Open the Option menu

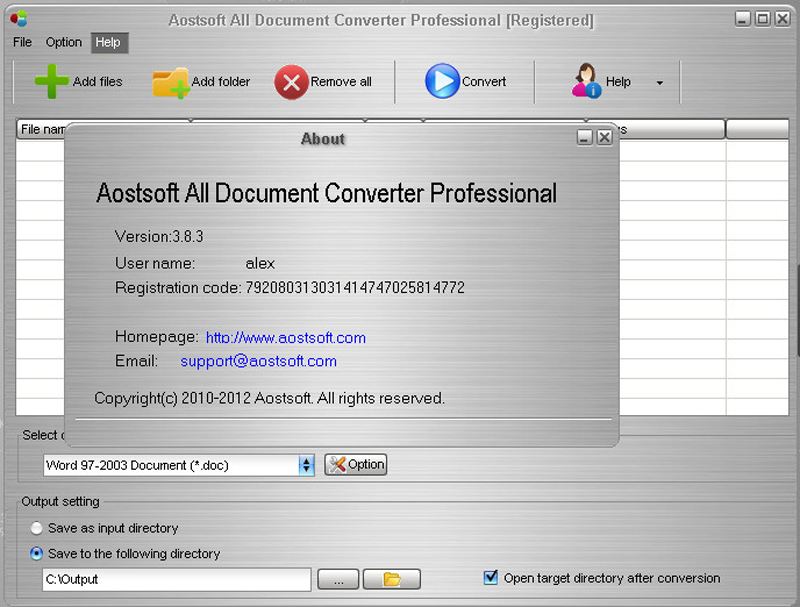[x=64, y=42]
